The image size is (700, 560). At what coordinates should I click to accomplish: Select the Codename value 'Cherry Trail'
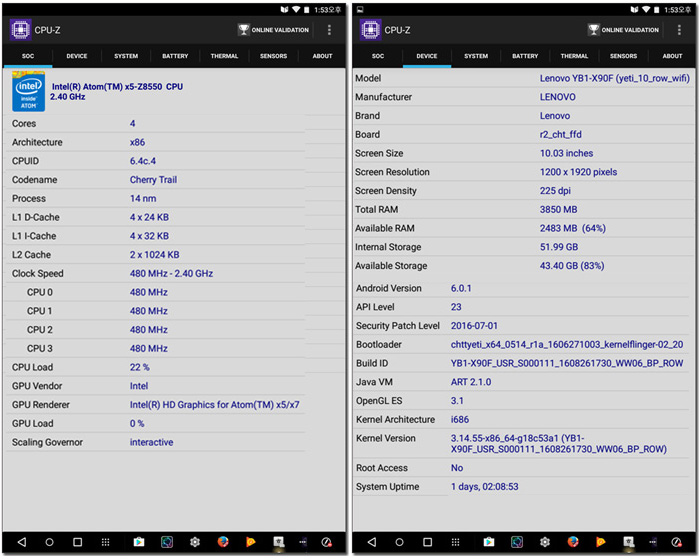pyautogui.click(x=153, y=180)
